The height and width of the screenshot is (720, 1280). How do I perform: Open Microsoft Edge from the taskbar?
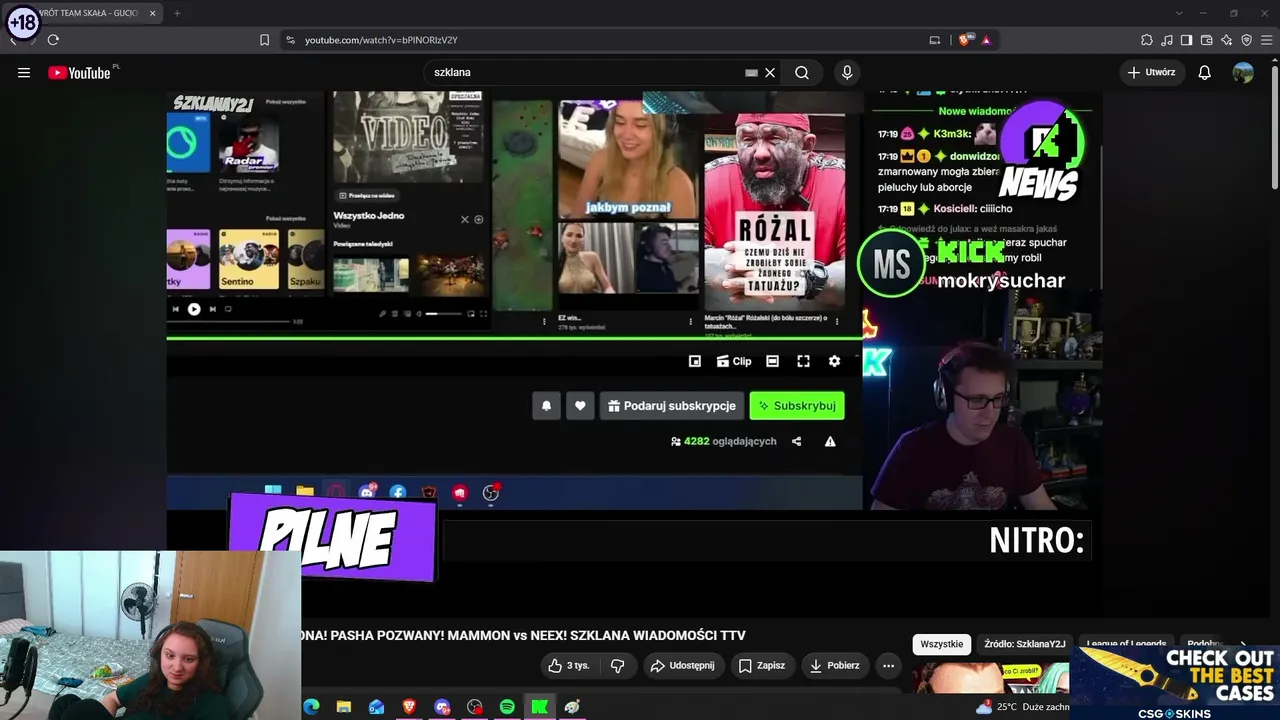click(x=311, y=707)
